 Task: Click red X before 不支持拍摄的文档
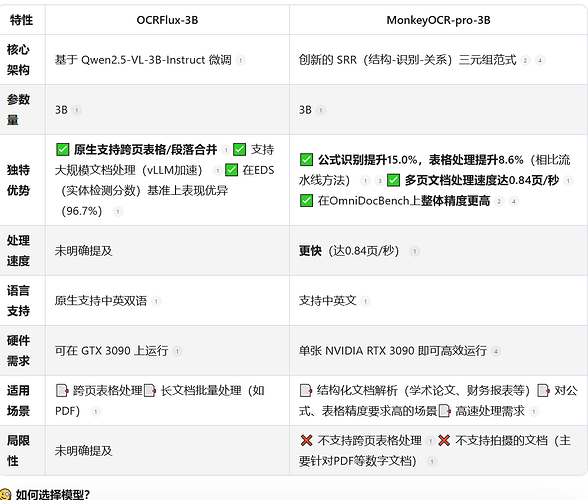[444, 440]
